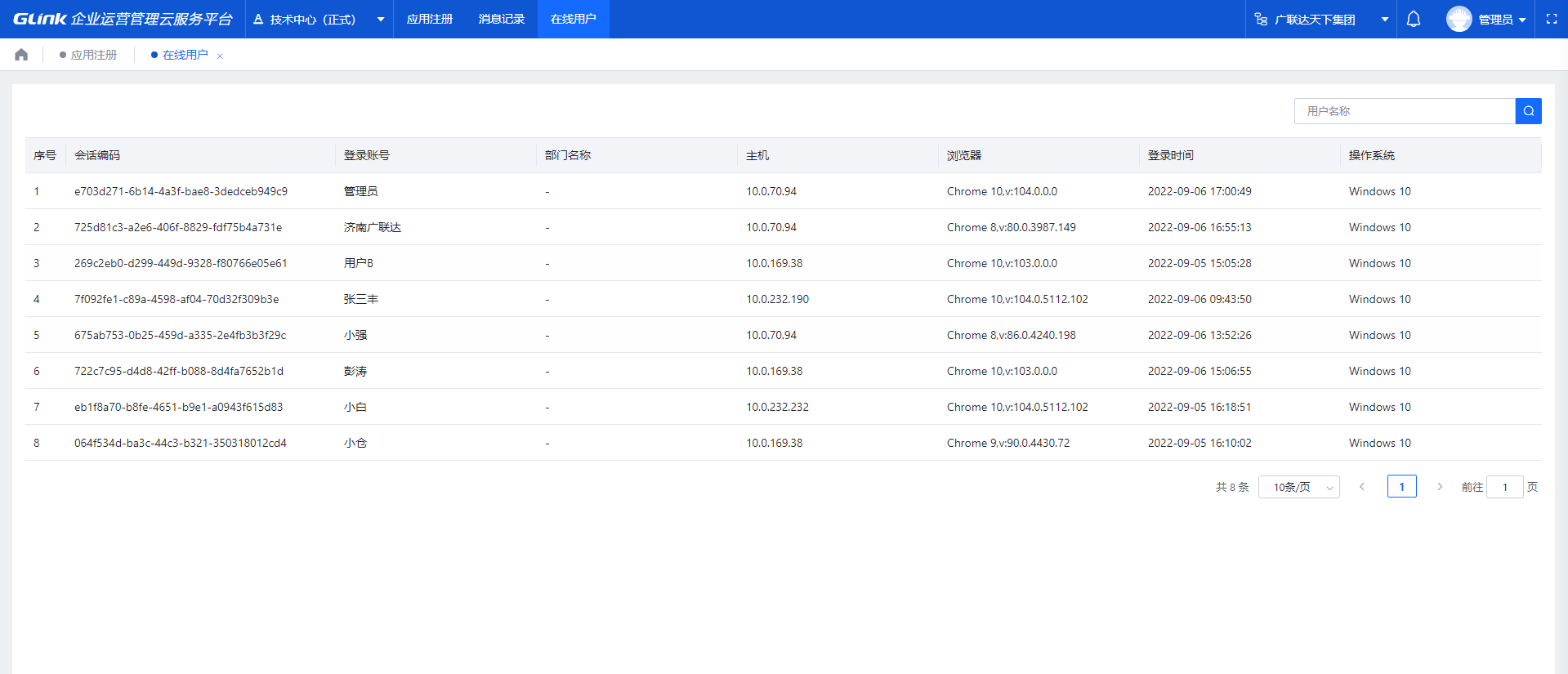Click browser Chrome 8,v:86.0.4240.198 cell
This screenshot has width=1568, height=674.
coord(1012,335)
